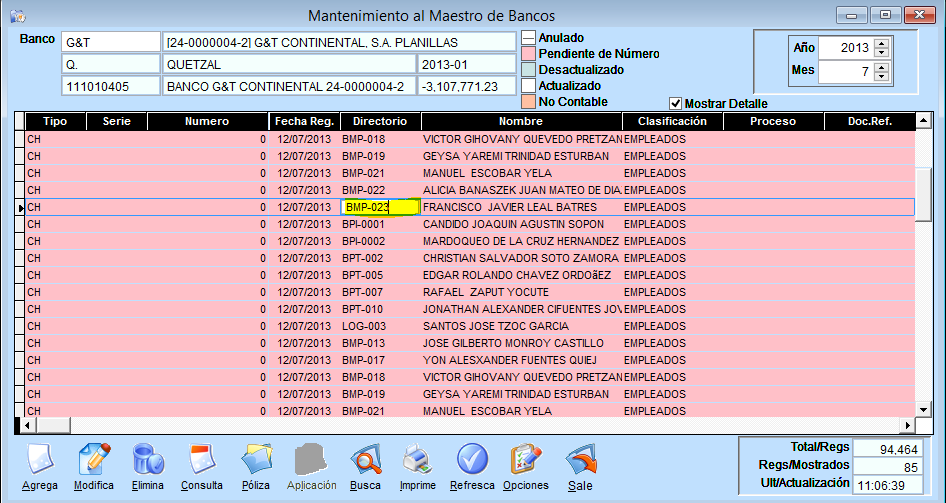Viewport: 946px width, 503px height.
Task: Click the vertical scrollbar down arrow
Action: click(924, 410)
